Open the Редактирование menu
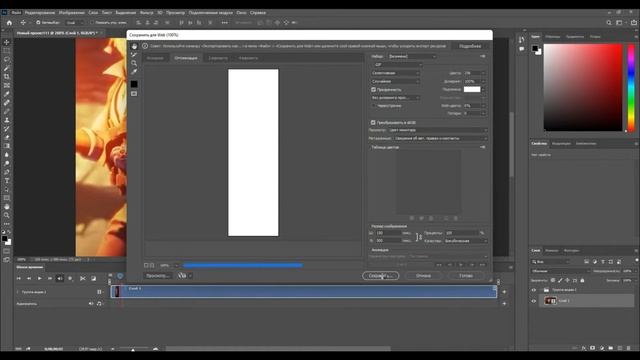Viewport: 640px width, 360px height. [x=40, y=13]
